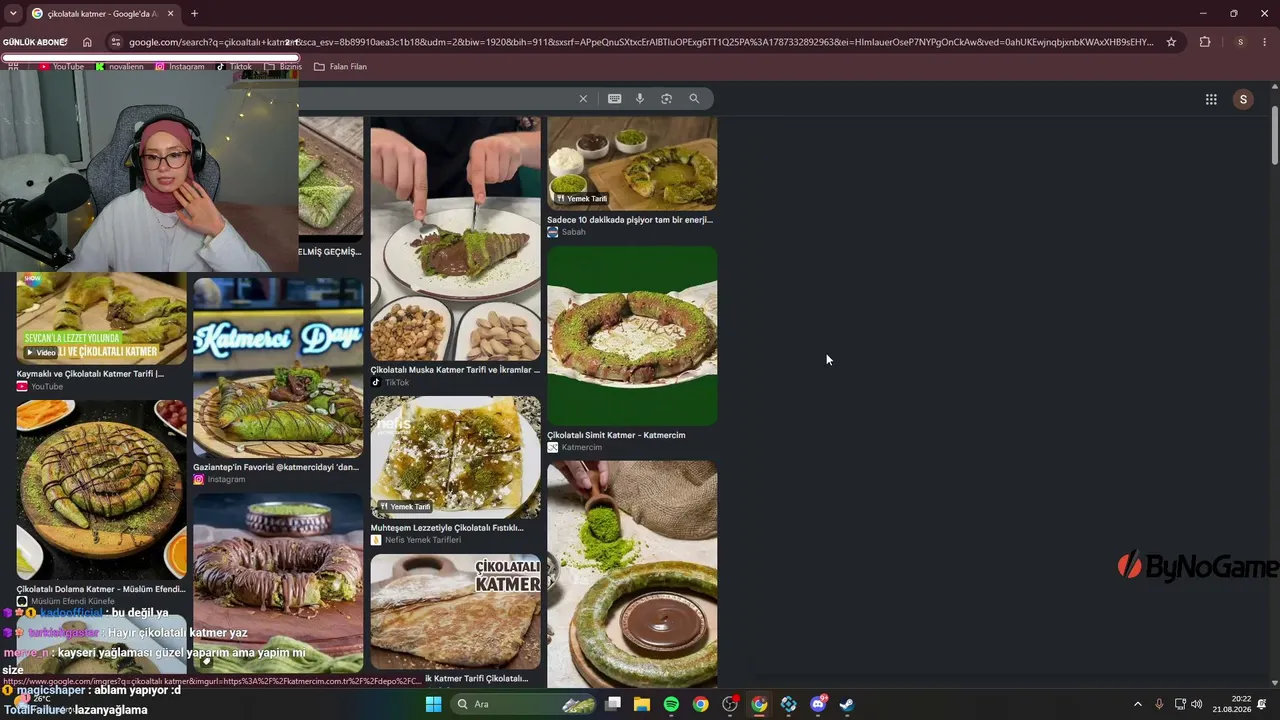Open the Sabah pistachio katmer recipe image
The height and width of the screenshot is (720, 1280).
632,163
